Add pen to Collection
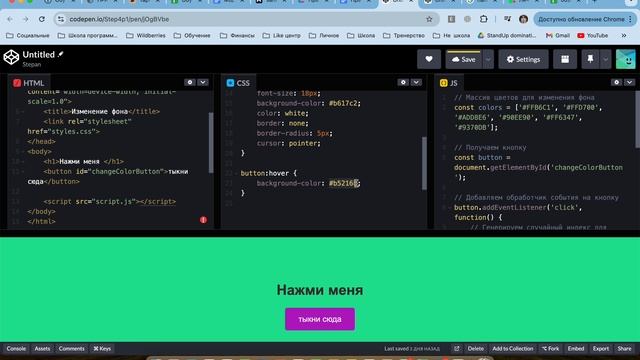 point(513,349)
